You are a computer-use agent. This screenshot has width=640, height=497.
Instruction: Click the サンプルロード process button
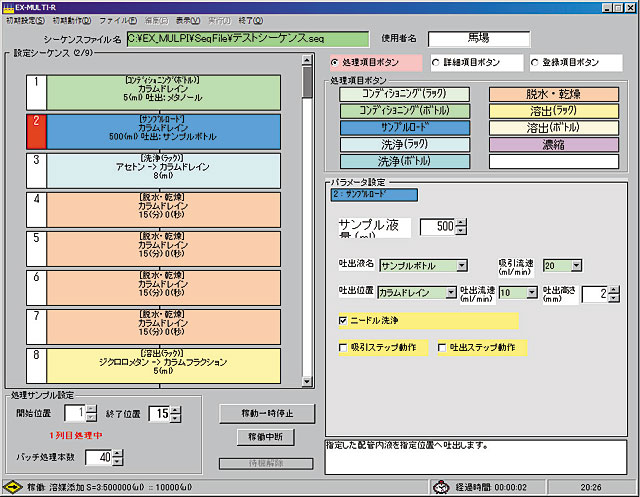point(404,128)
